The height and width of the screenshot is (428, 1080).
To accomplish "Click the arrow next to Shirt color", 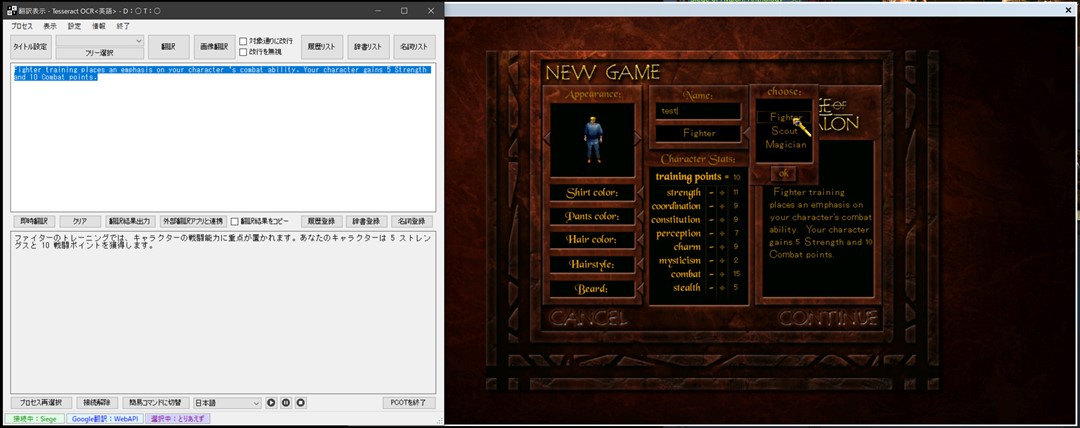I will [x=642, y=193].
